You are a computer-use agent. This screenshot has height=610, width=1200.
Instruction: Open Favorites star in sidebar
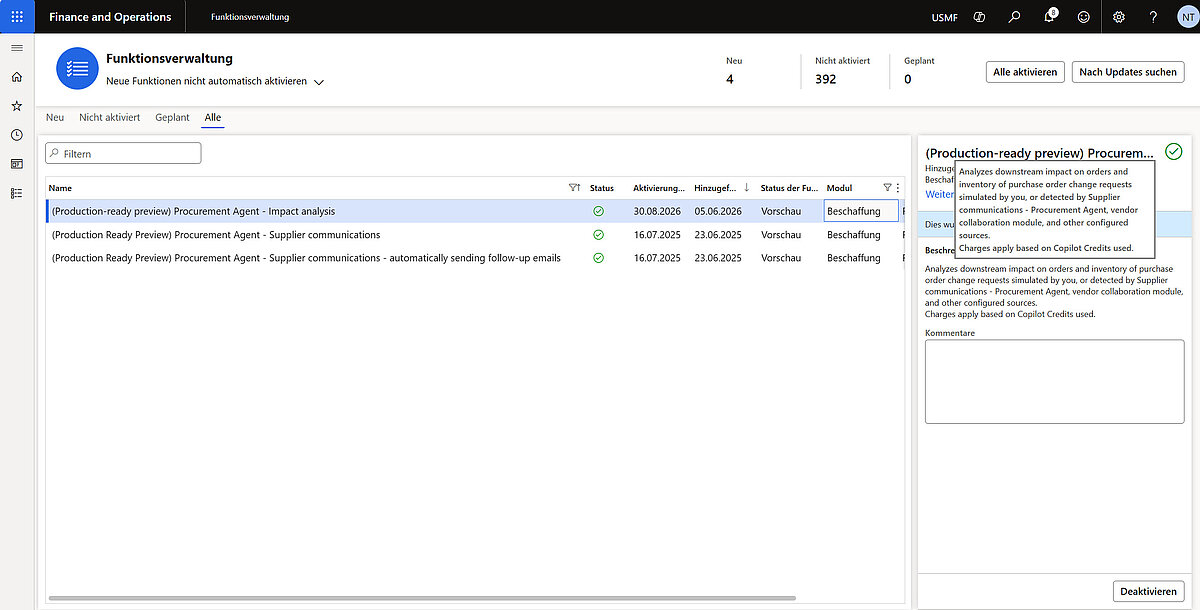[17, 106]
